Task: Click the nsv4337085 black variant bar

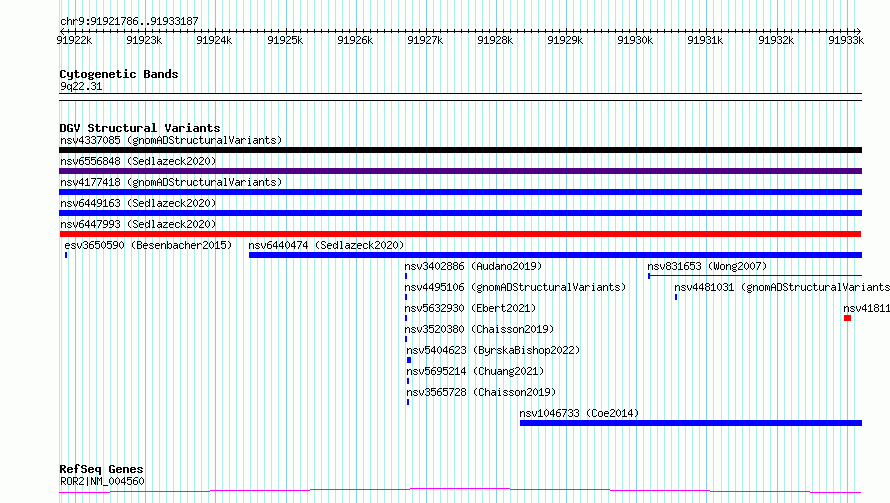Action: 460,150
